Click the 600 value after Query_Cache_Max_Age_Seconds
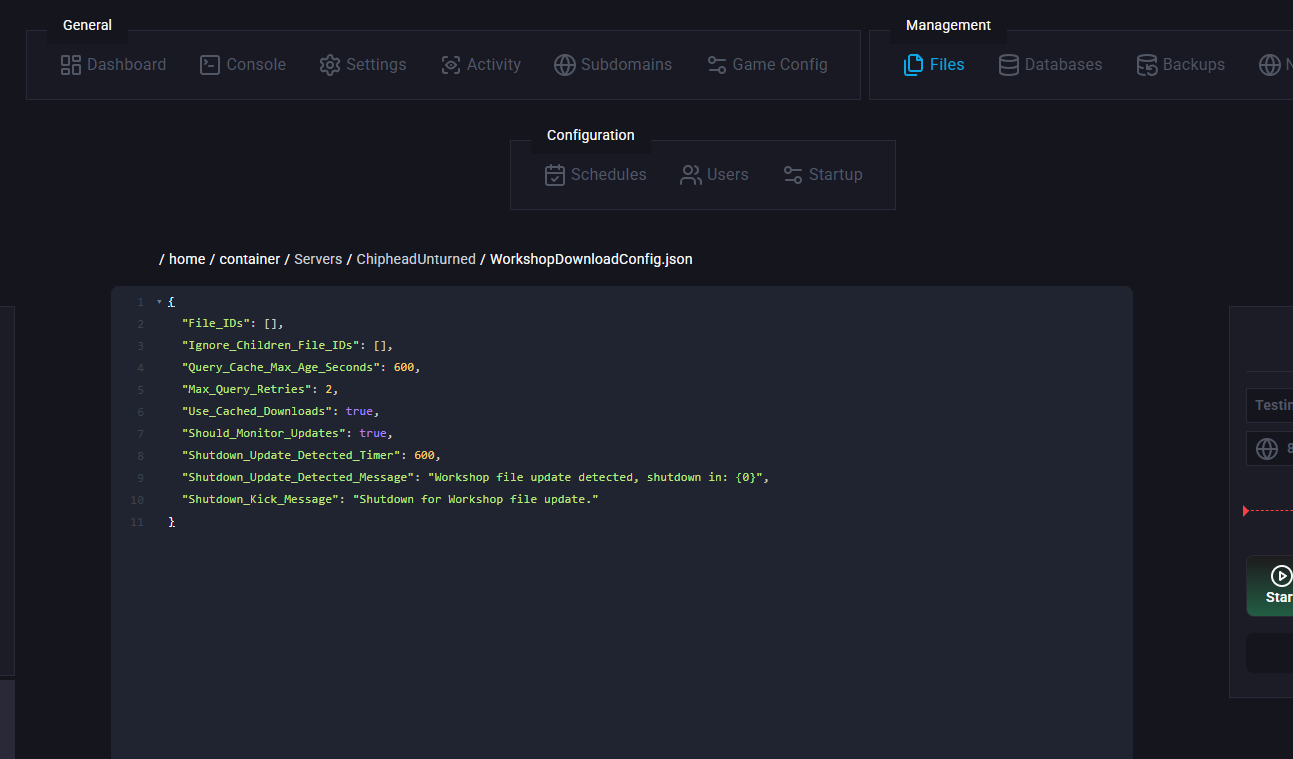Image resolution: width=1293 pixels, height=759 pixels. coord(404,367)
